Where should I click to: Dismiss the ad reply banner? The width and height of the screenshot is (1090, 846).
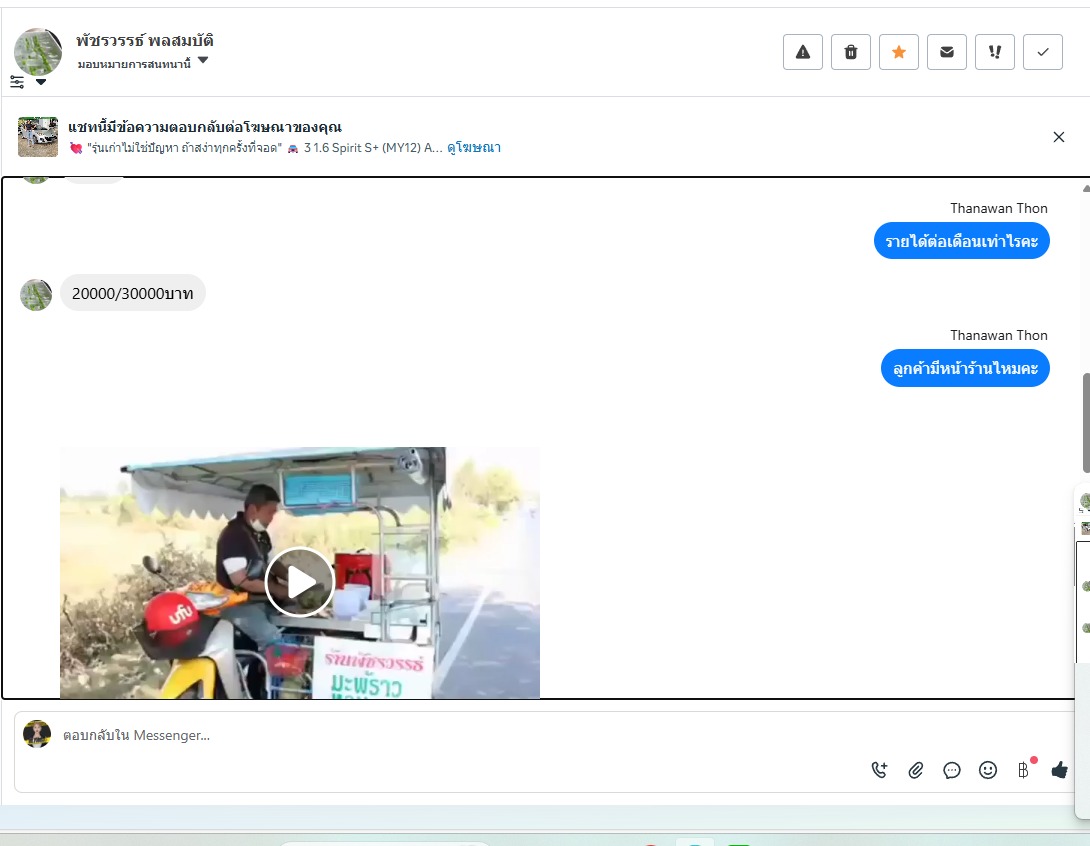pyautogui.click(x=1059, y=137)
